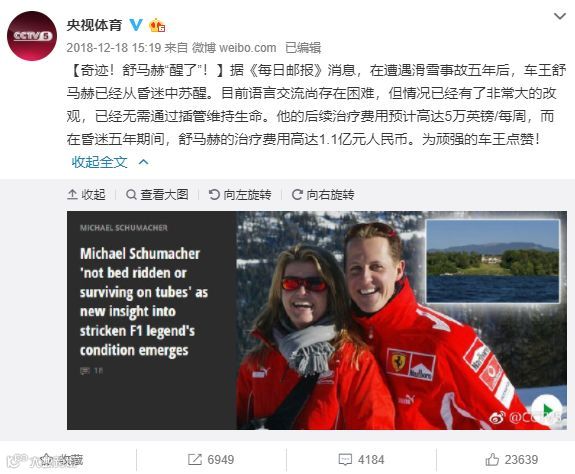Rotate image right with 向右旋转

click(x=323, y=194)
